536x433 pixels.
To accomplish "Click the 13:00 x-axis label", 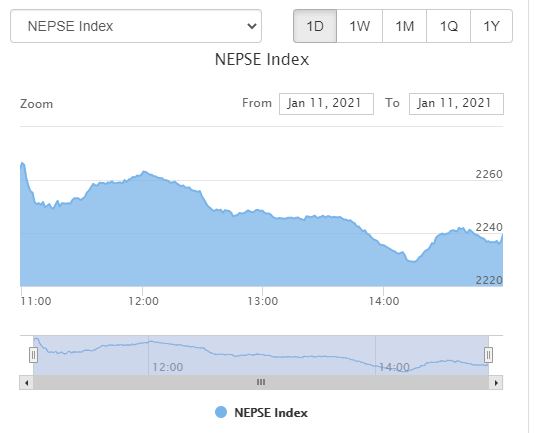I will pos(263,301).
